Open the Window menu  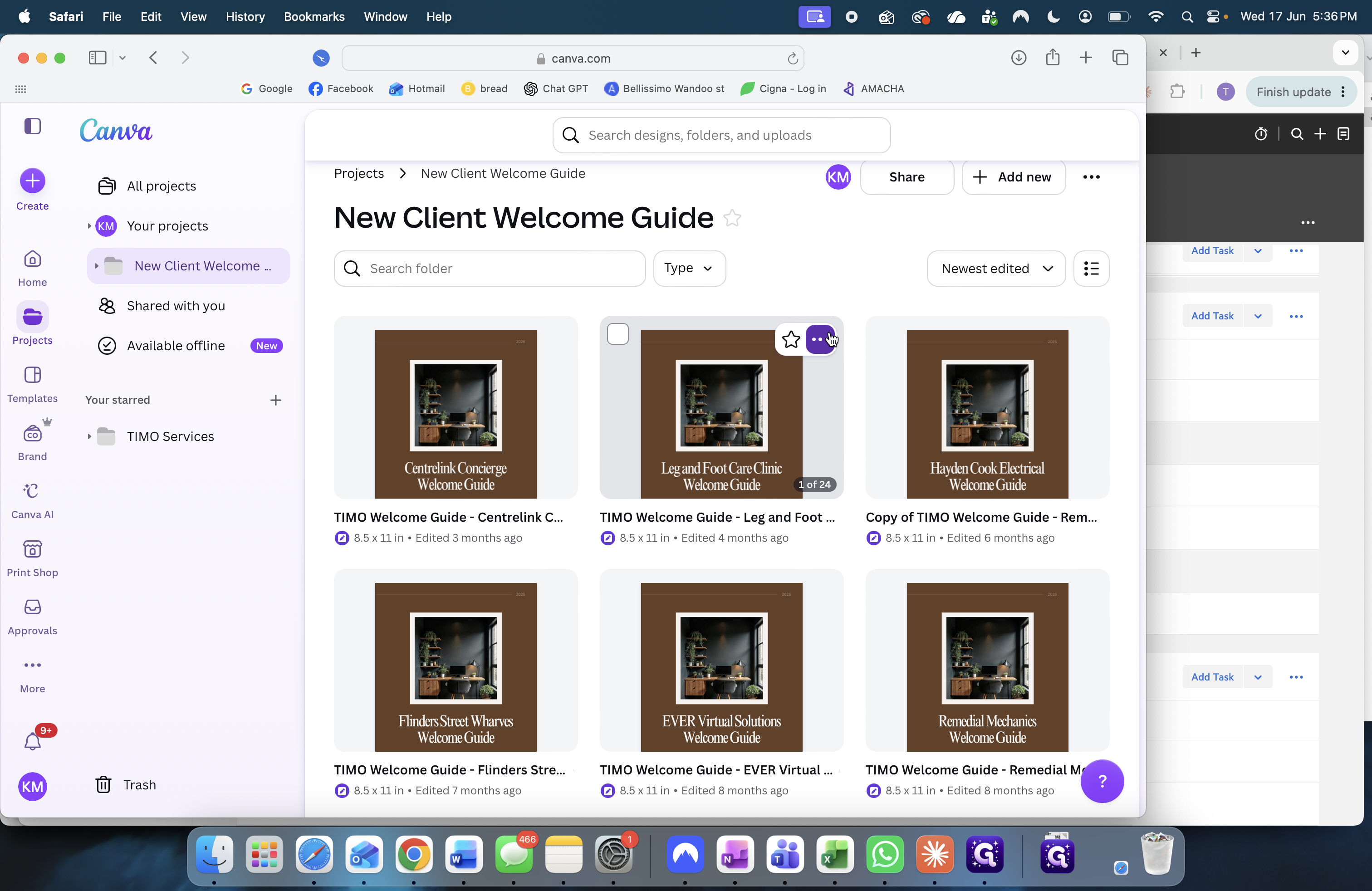(x=385, y=17)
